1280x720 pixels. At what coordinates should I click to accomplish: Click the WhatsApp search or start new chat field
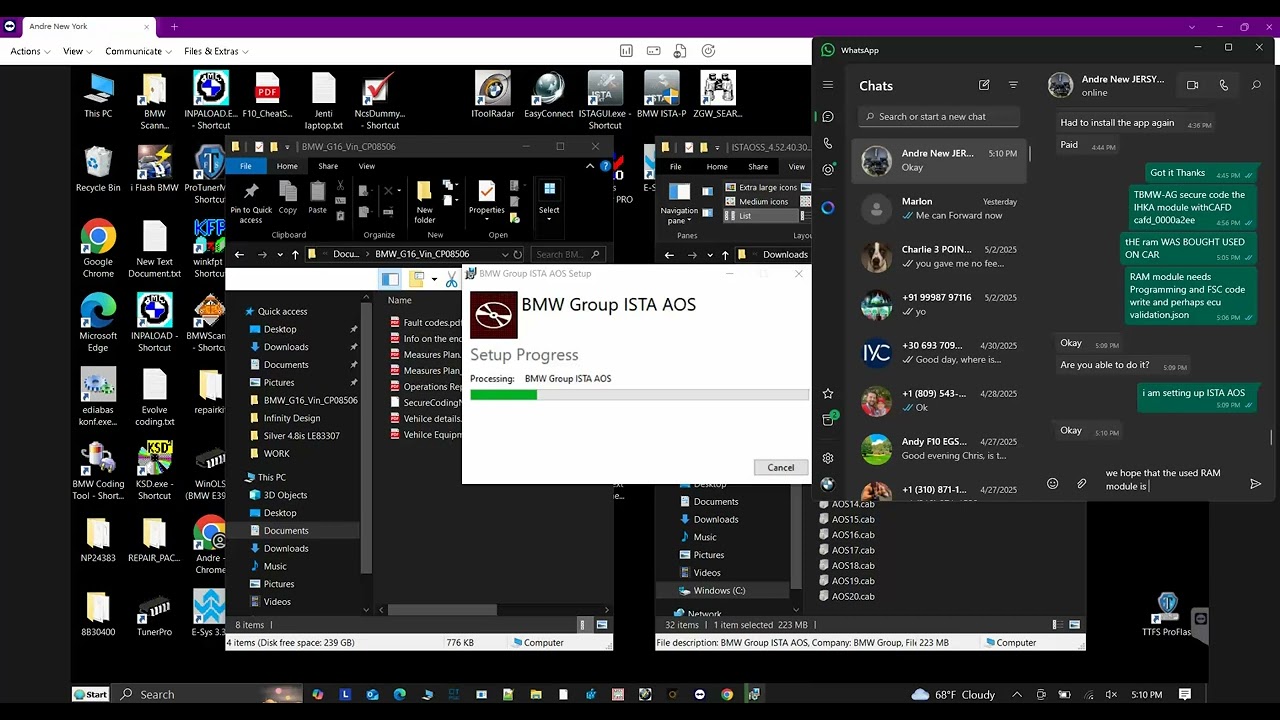pos(938,117)
